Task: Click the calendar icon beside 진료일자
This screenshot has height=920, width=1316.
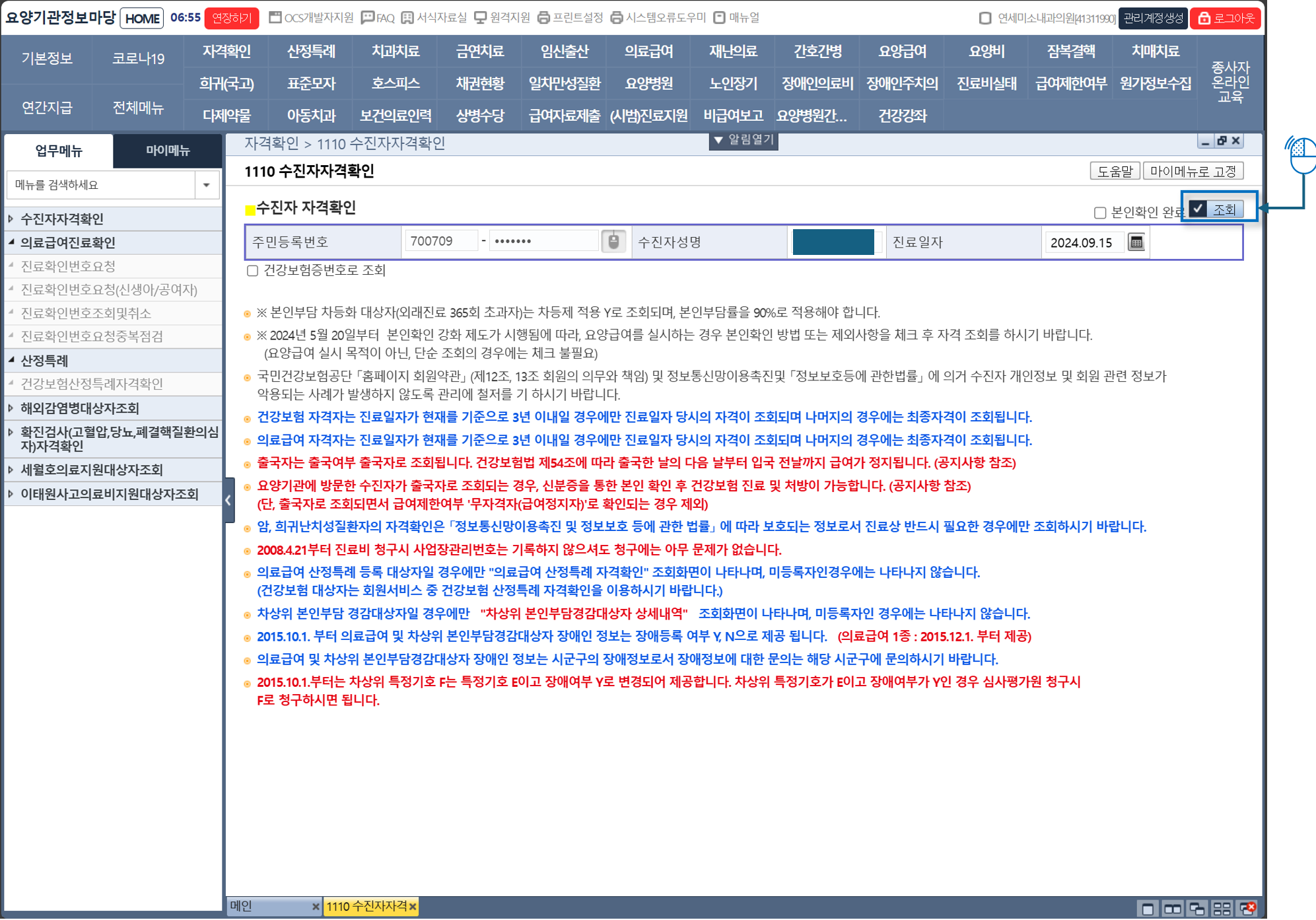Action: tap(1136, 242)
